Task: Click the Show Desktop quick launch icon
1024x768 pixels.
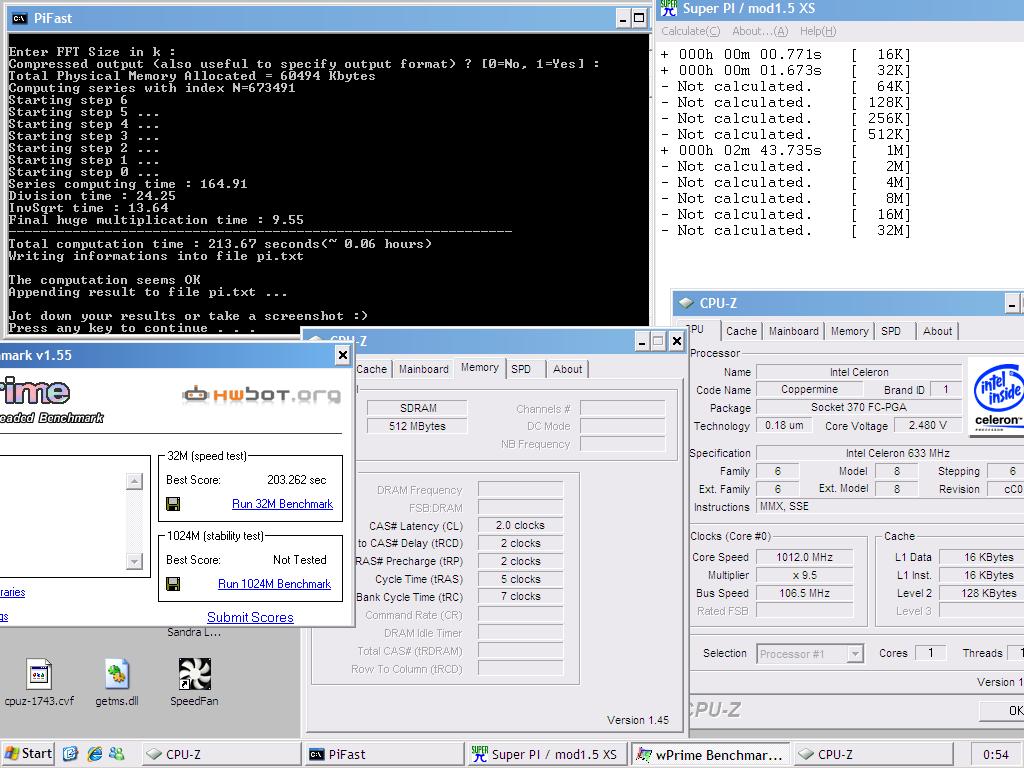Action: (71, 754)
